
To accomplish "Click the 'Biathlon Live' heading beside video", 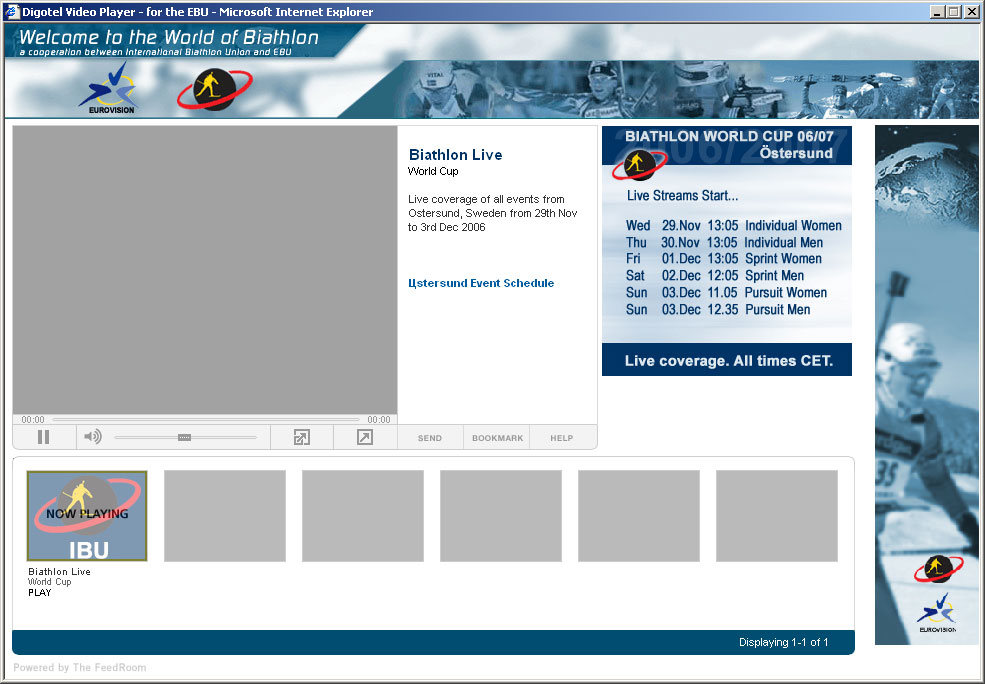I will [455, 155].
